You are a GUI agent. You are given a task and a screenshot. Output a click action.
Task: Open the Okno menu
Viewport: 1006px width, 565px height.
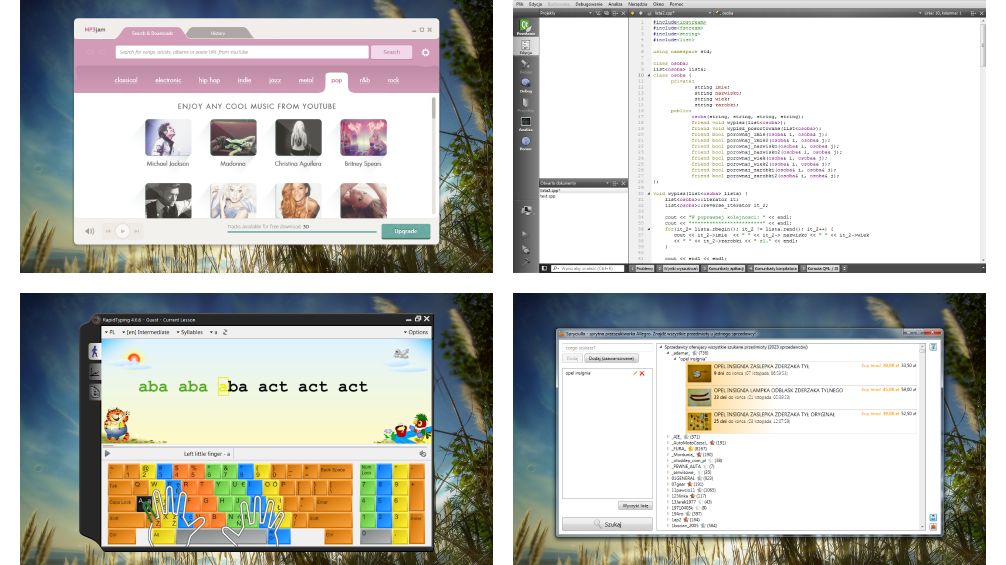click(658, 4)
